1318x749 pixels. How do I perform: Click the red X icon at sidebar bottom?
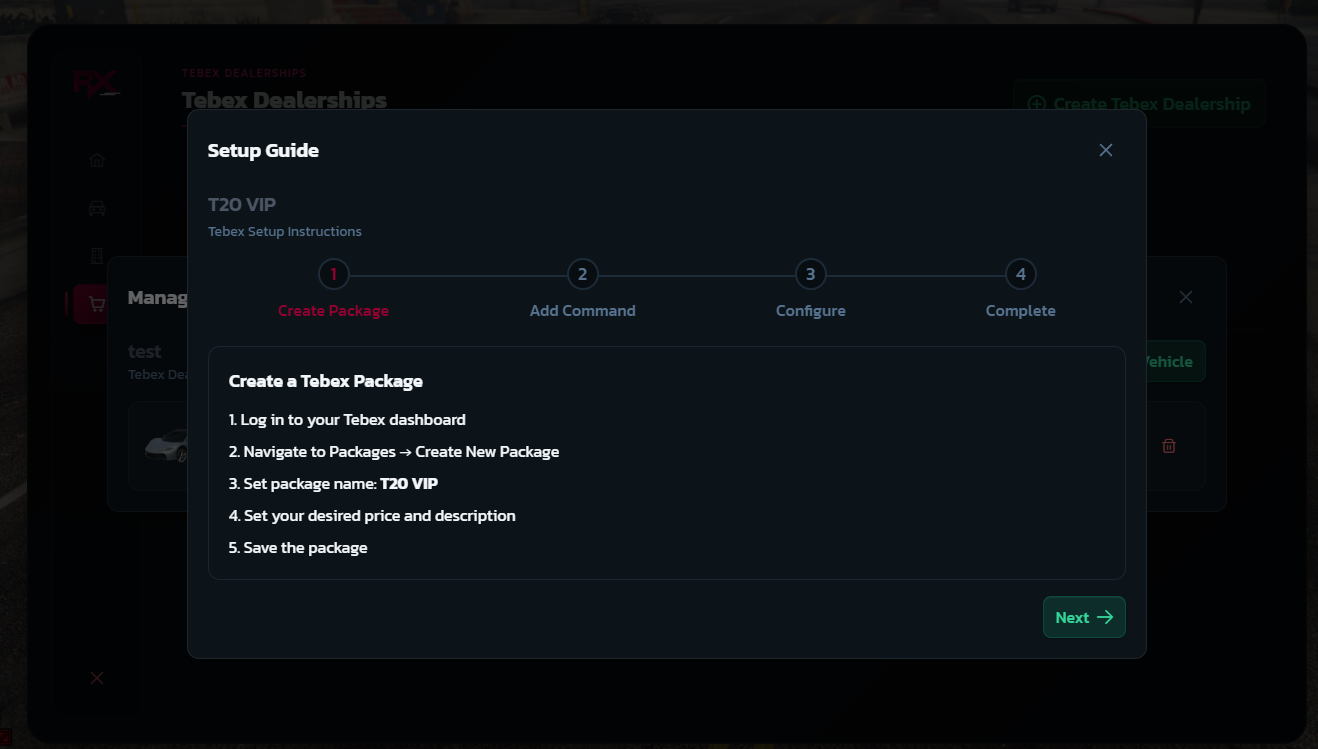(x=96, y=678)
